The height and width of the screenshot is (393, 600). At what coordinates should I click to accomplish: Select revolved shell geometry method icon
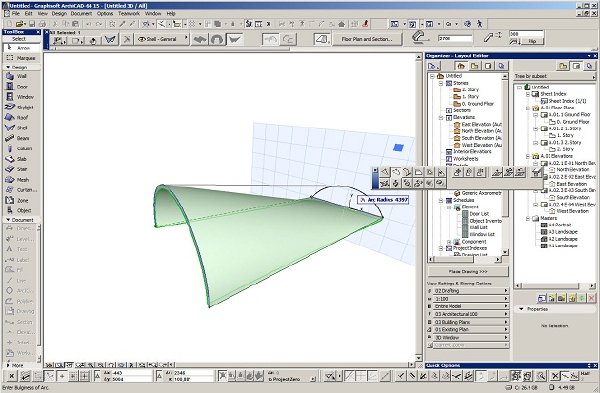tap(217, 39)
